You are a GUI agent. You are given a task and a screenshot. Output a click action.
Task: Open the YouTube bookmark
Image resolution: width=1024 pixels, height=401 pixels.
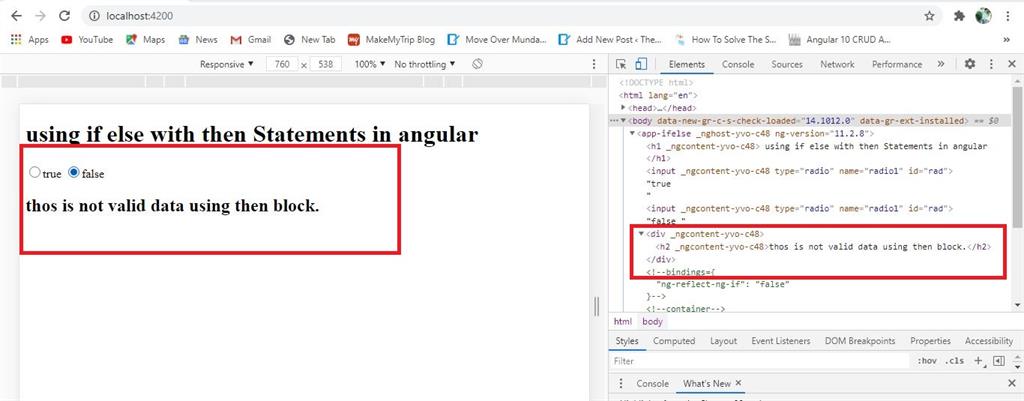pyautogui.click(x=87, y=40)
